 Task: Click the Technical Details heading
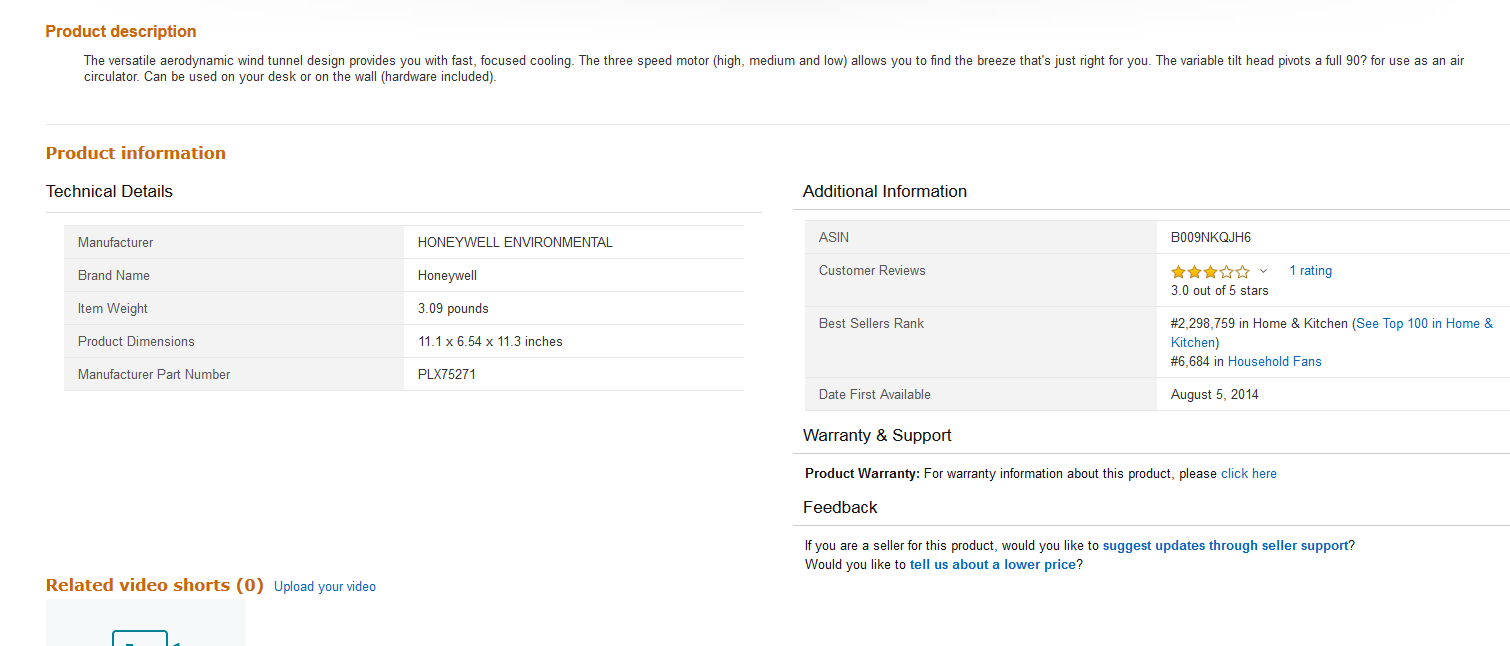(x=109, y=192)
